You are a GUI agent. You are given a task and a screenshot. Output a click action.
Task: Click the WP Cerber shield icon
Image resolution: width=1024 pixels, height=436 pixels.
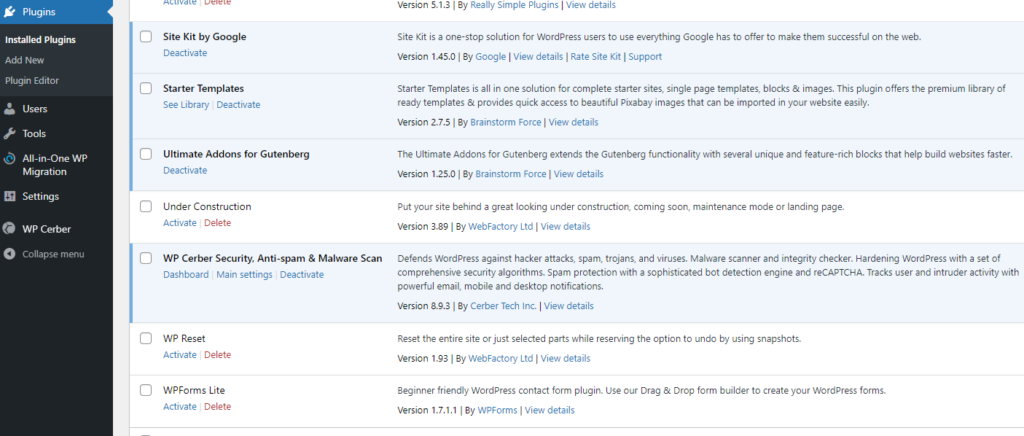pos(10,229)
